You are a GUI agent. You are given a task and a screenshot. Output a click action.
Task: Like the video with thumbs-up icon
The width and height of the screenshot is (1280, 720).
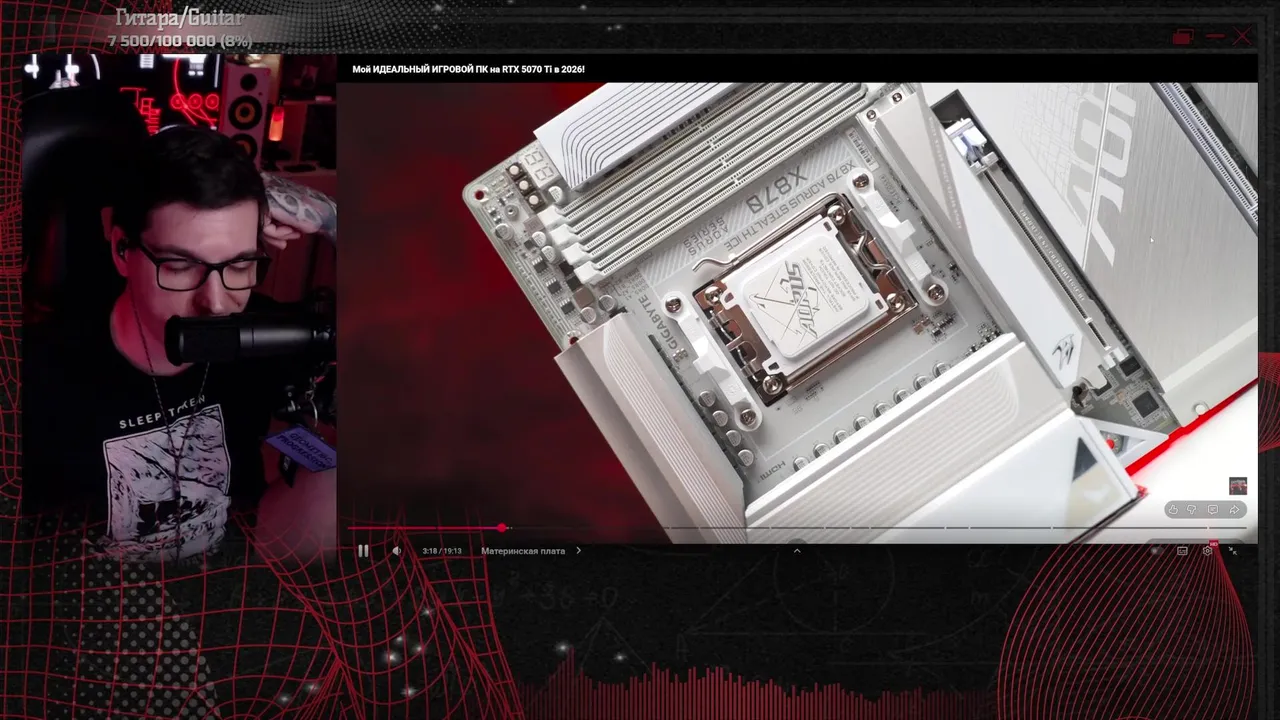tap(1173, 510)
